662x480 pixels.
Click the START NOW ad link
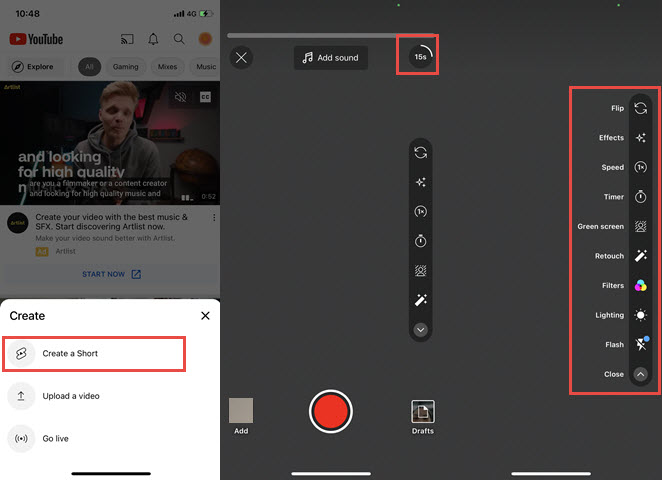[111, 274]
